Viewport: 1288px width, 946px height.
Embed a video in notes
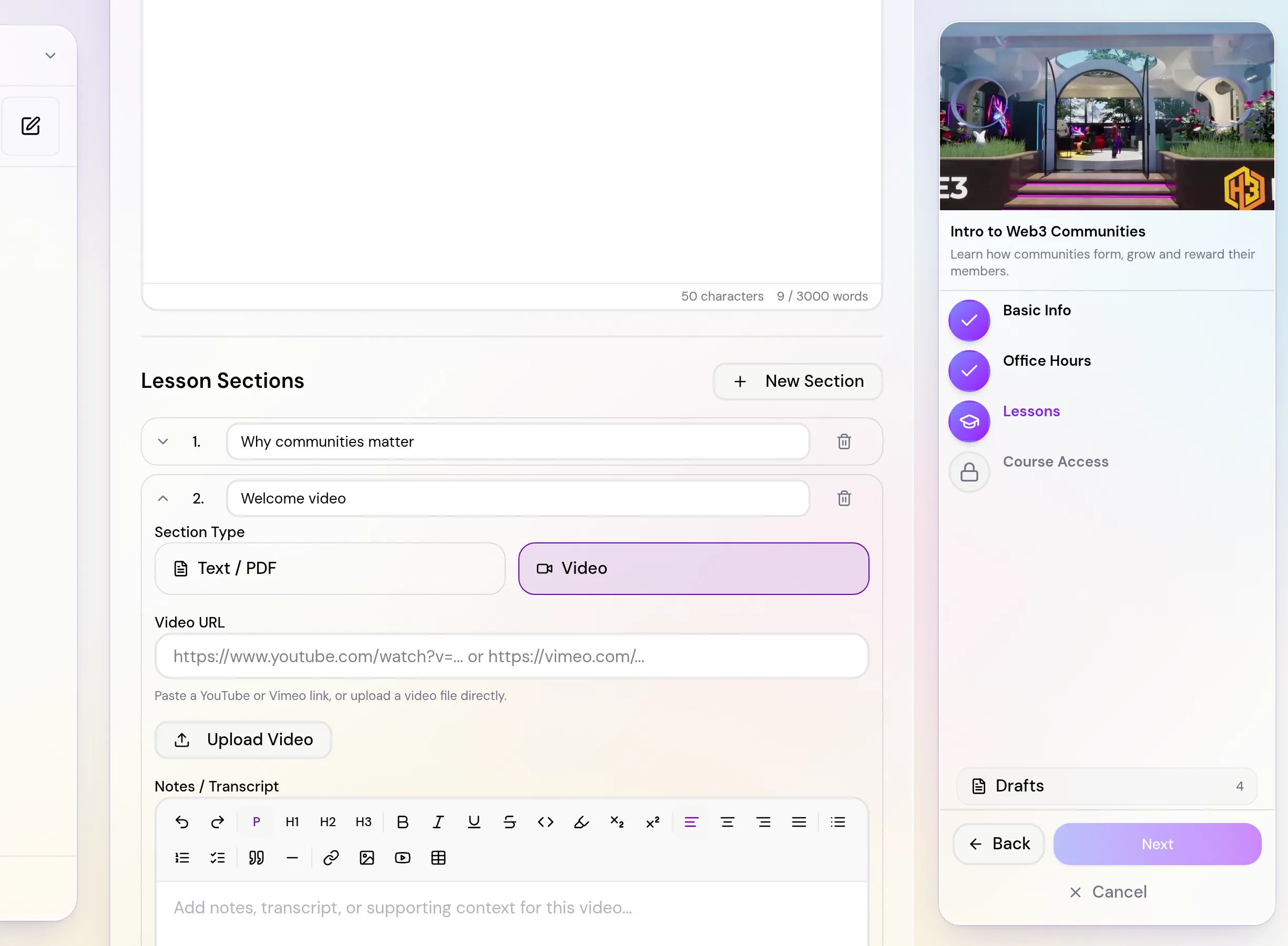[x=403, y=858]
